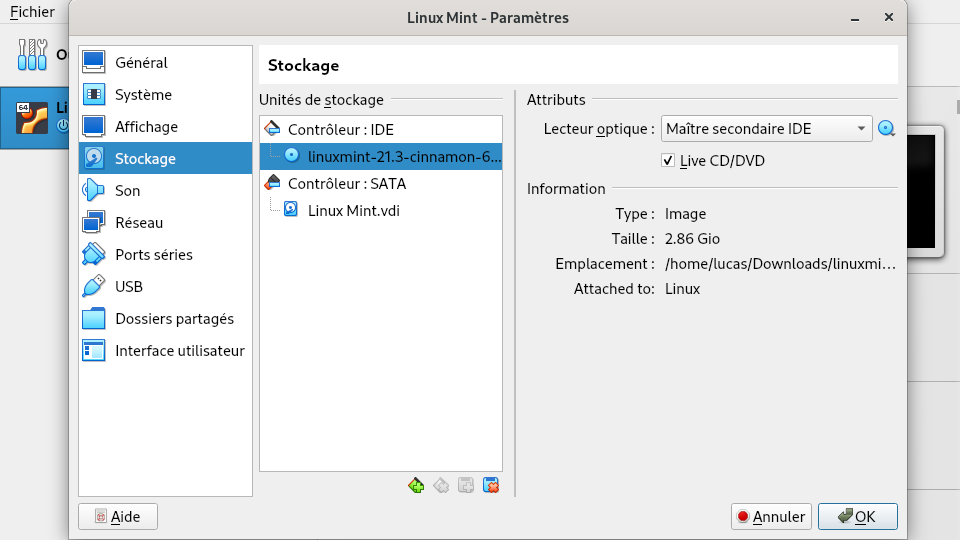Viewport: 960px width, 540px height.
Task: Open the Général settings section
Action: (x=140, y=63)
